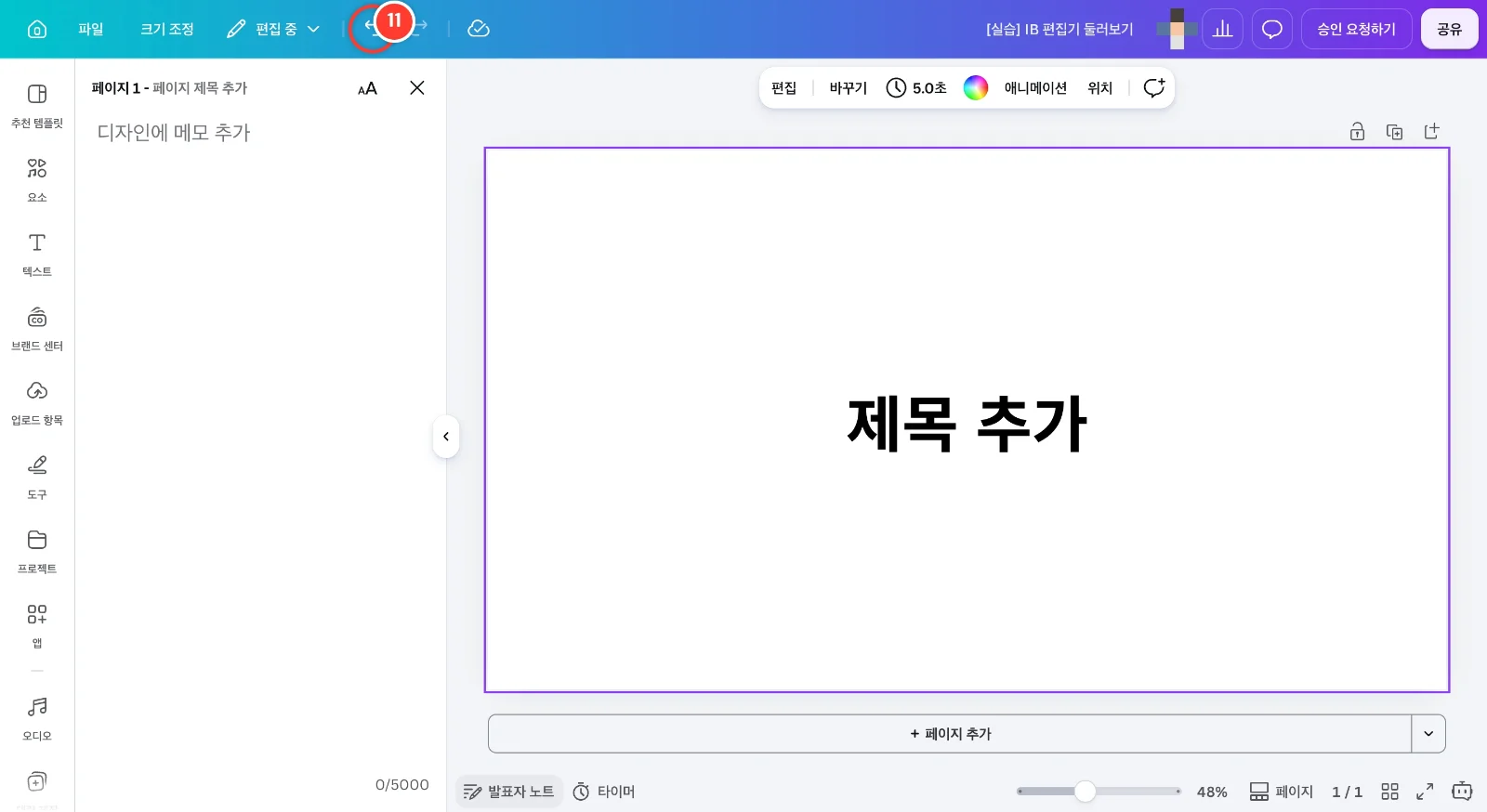This screenshot has width=1487, height=812.
Task: Expand the add page options arrow
Action: (1428, 734)
